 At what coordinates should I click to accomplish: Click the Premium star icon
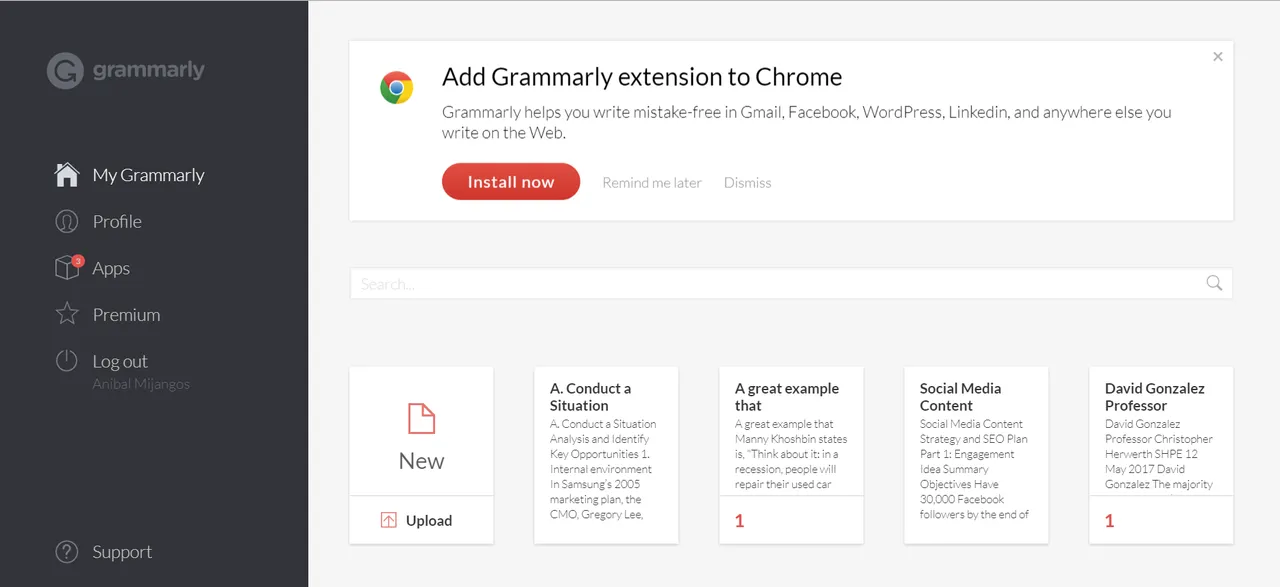66,314
